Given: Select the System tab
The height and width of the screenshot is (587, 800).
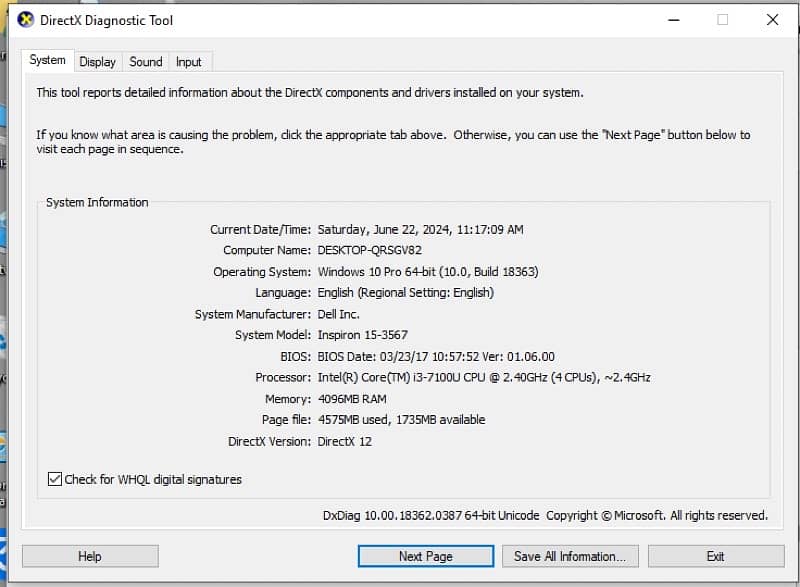Looking at the screenshot, I should 47,60.
